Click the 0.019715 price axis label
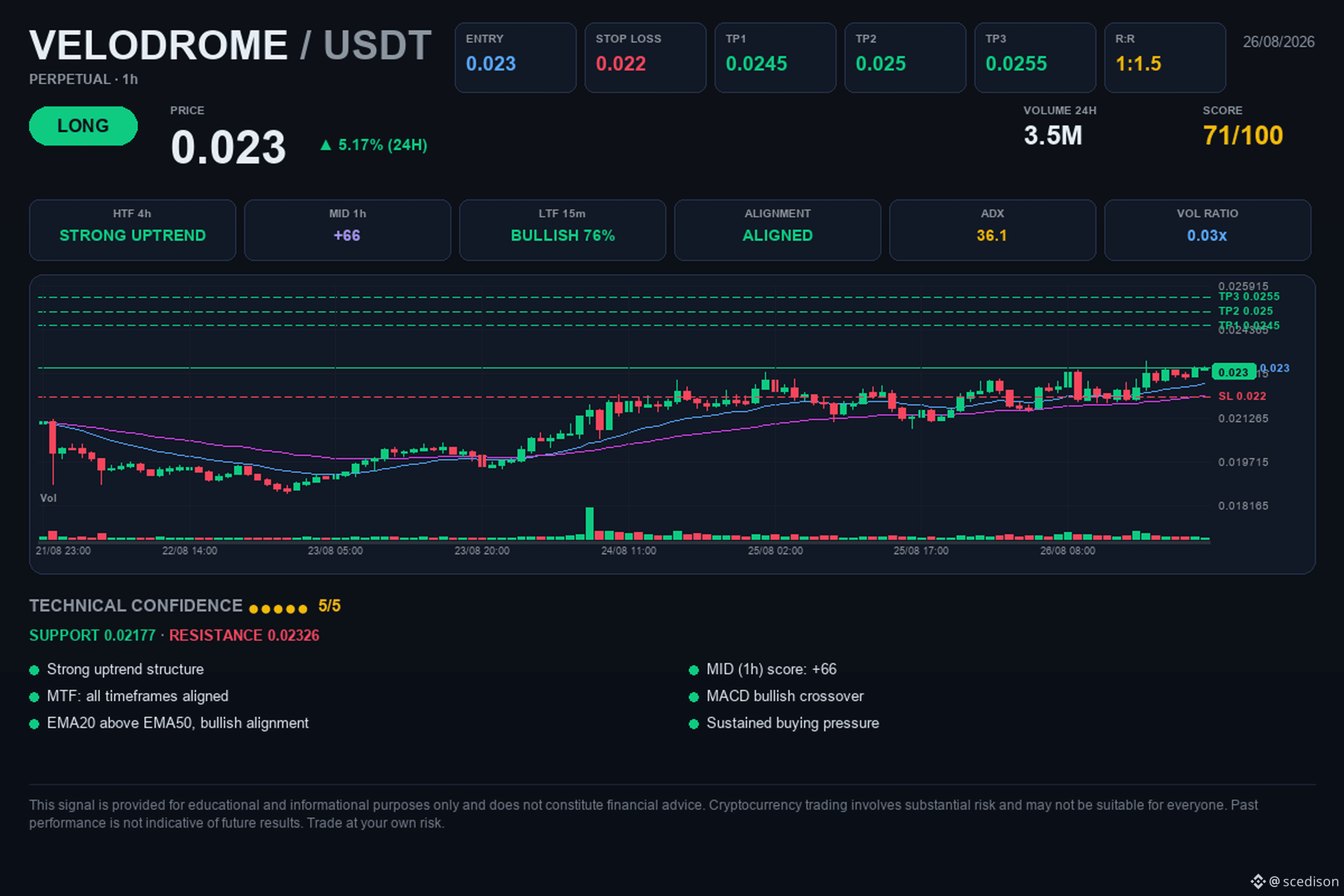 coord(1243,461)
